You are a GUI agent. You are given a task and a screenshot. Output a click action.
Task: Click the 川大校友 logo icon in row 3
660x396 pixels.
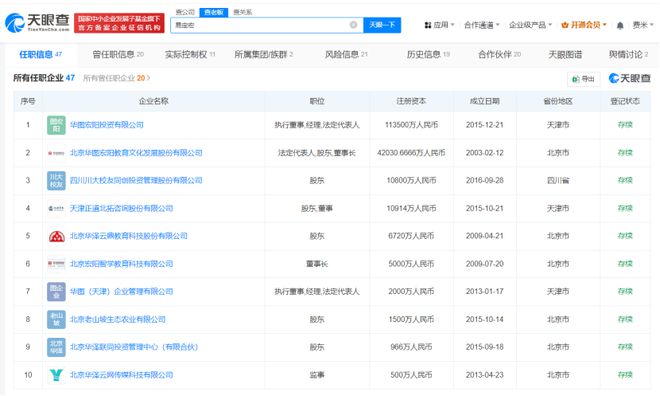(x=56, y=181)
